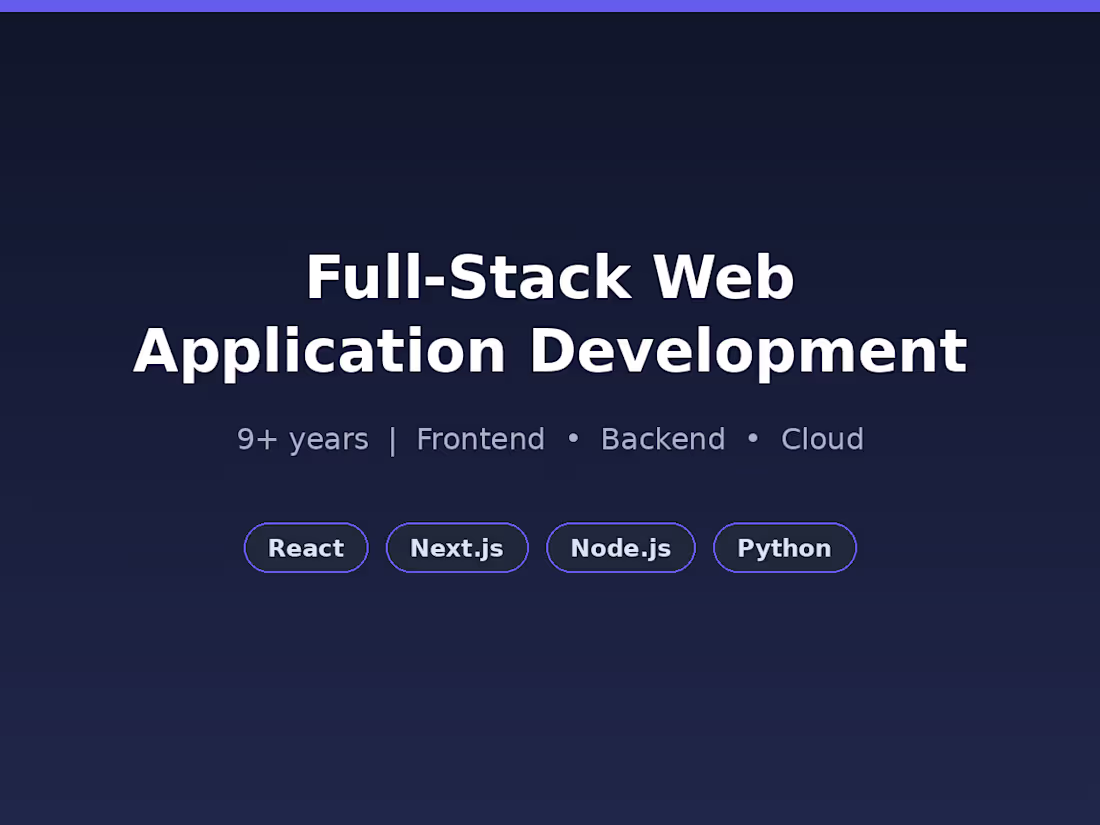Viewport: 1100px width, 825px height.
Task: Open the Python tag pill
Action: (x=784, y=548)
